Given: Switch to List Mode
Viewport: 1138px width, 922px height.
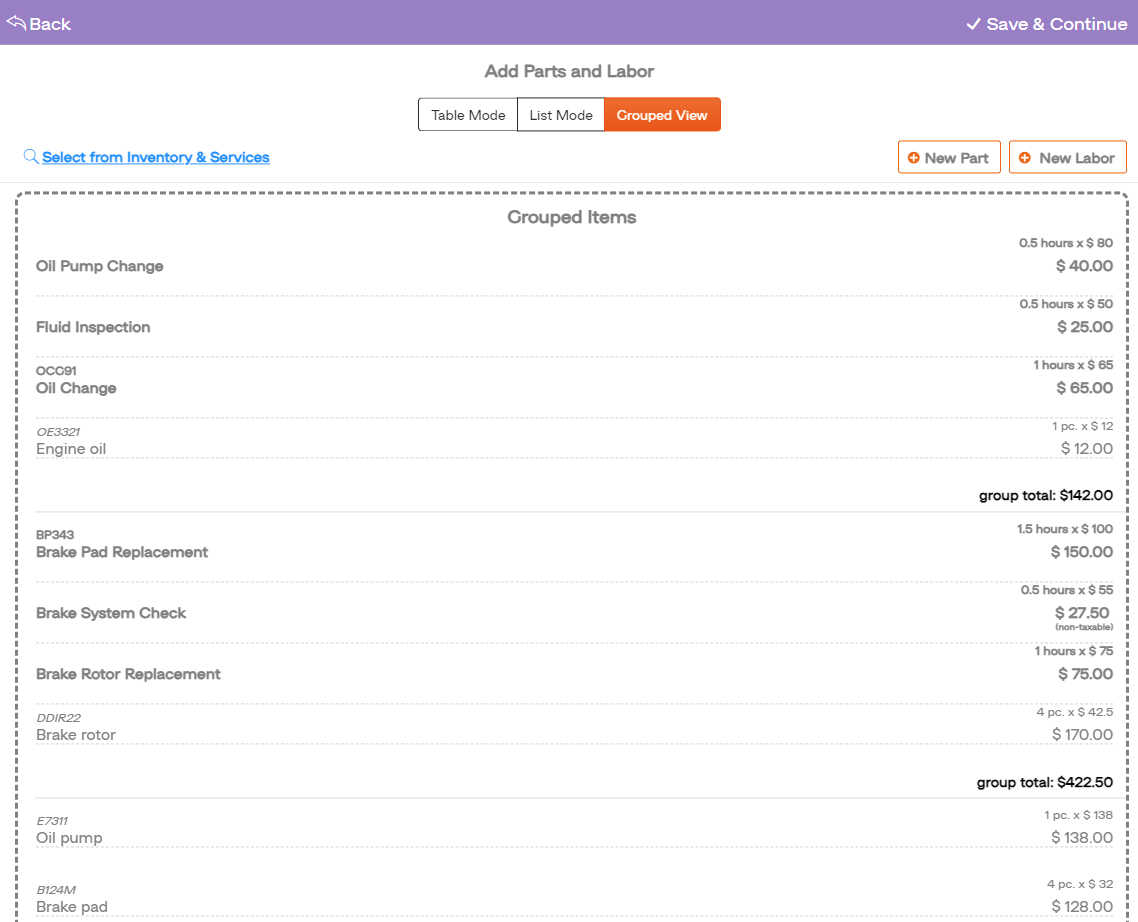Looking at the screenshot, I should pos(561,115).
